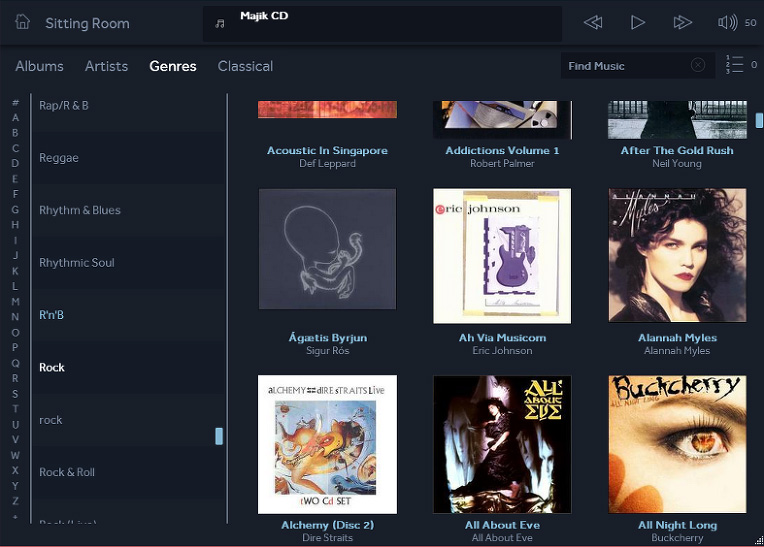This screenshot has width=764, height=547.
Task: Click the album grid scrollbar handle
Action: (x=759, y=120)
